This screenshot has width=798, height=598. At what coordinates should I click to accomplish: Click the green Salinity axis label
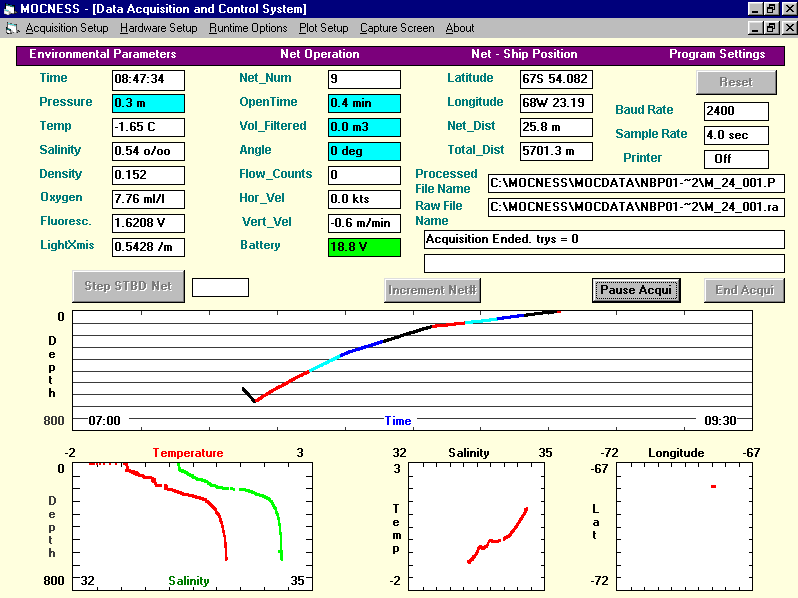point(189,581)
